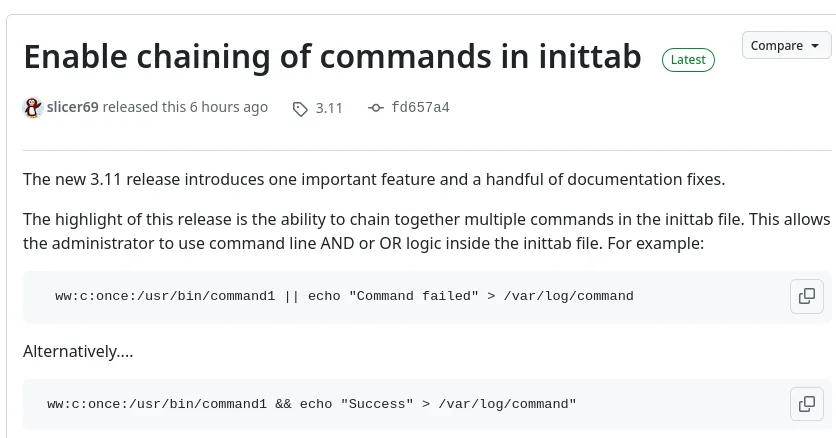This screenshot has width=836, height=438.
Task: Open the 'Enable chaining of commands in inittab' release title
Action: [x=332, y=56]
